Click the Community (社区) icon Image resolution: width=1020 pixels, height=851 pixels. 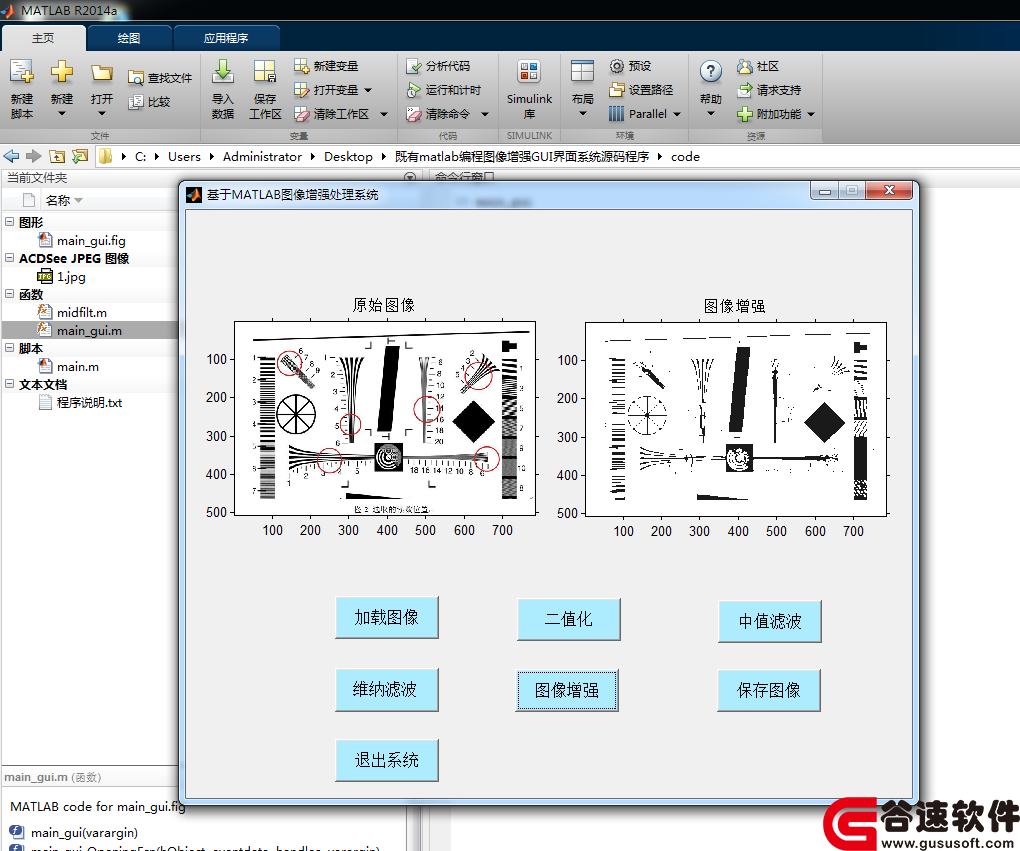[x=744, y=66]
